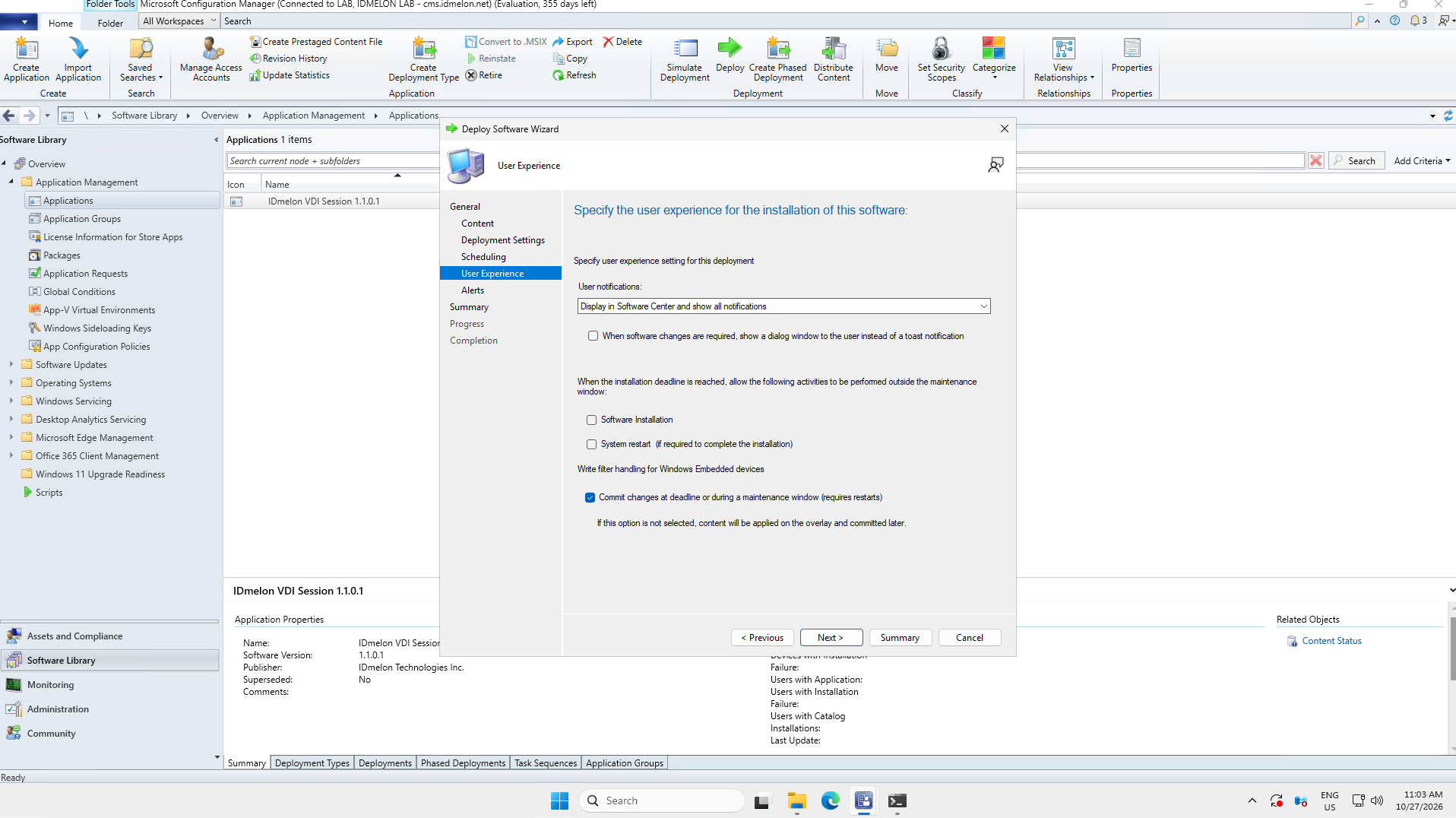Click Update Statistics
Viewport: 1456px width, 818px height.
[290, 75]
